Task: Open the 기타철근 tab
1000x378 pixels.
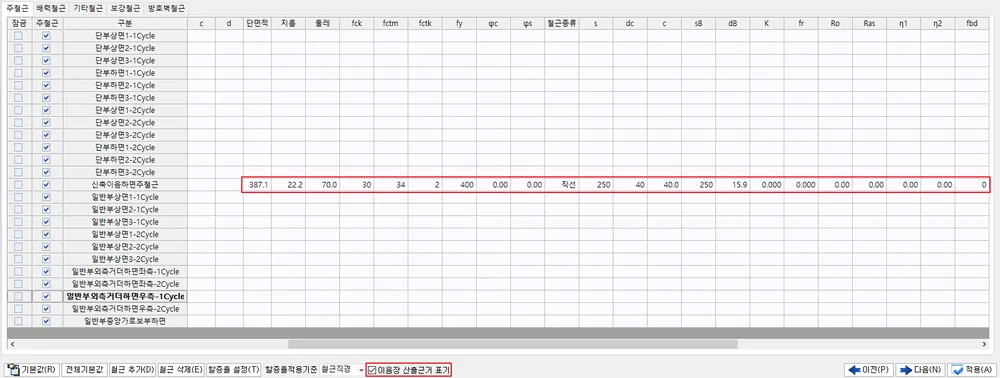Action: [87, 10]
